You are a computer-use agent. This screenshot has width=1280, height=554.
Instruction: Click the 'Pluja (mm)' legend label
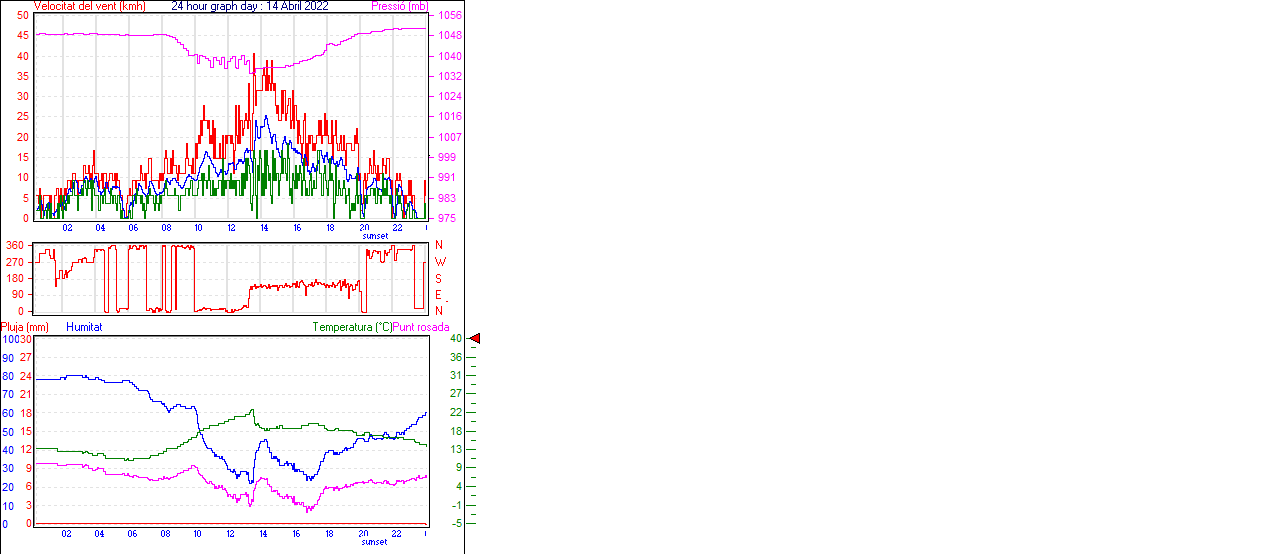(x=24, y=327)
